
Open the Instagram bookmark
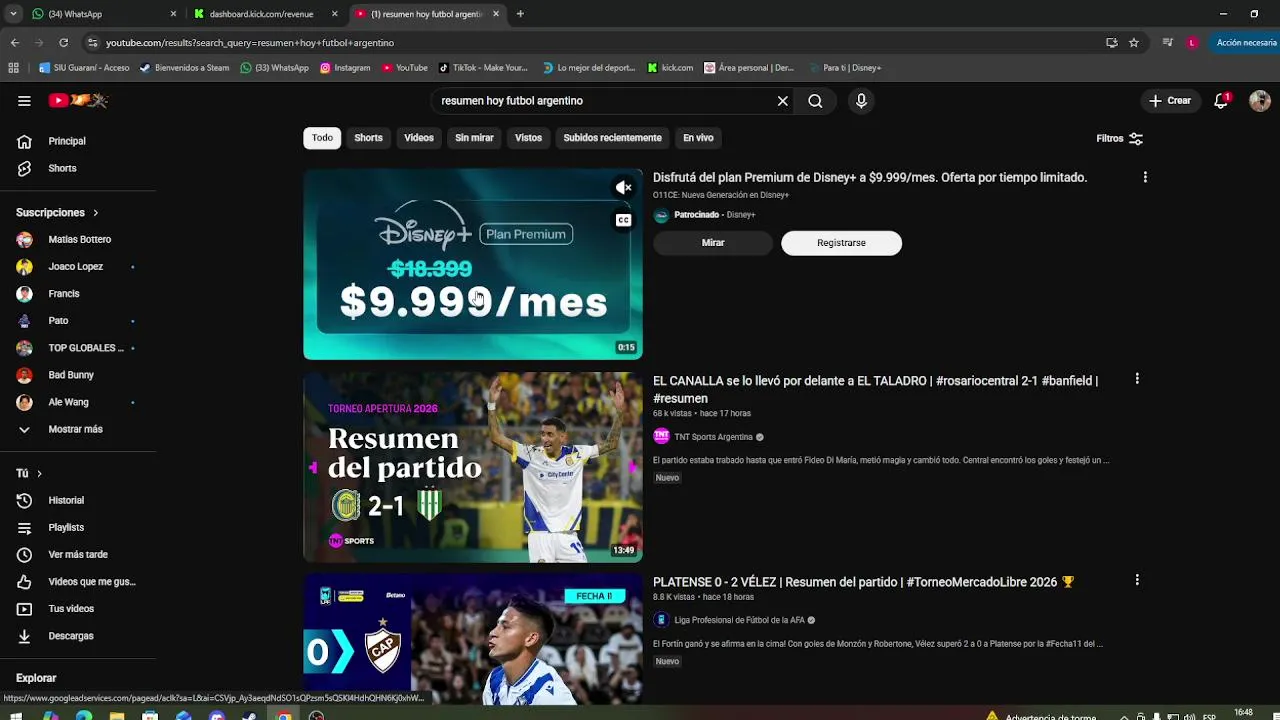(345, 68)
